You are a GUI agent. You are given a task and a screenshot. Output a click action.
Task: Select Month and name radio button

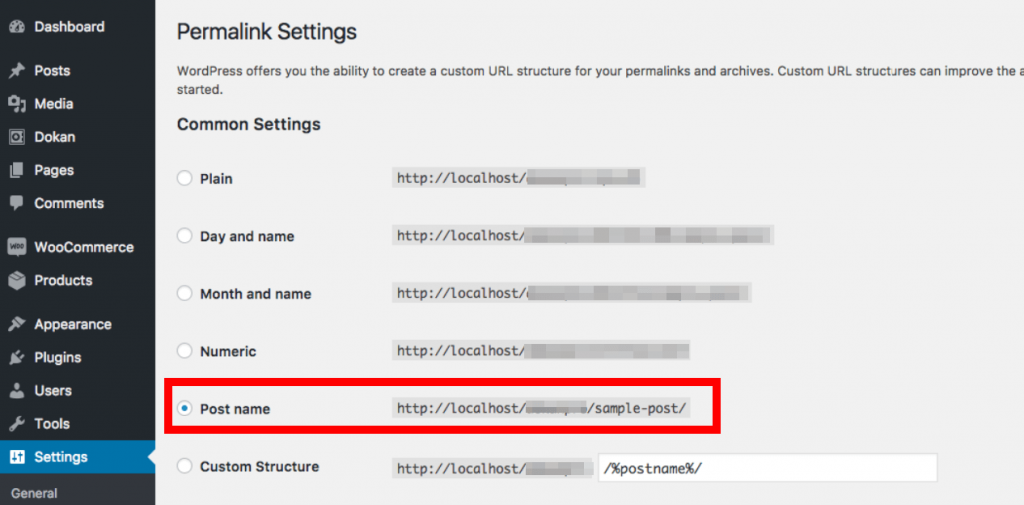tap(184, 294)
